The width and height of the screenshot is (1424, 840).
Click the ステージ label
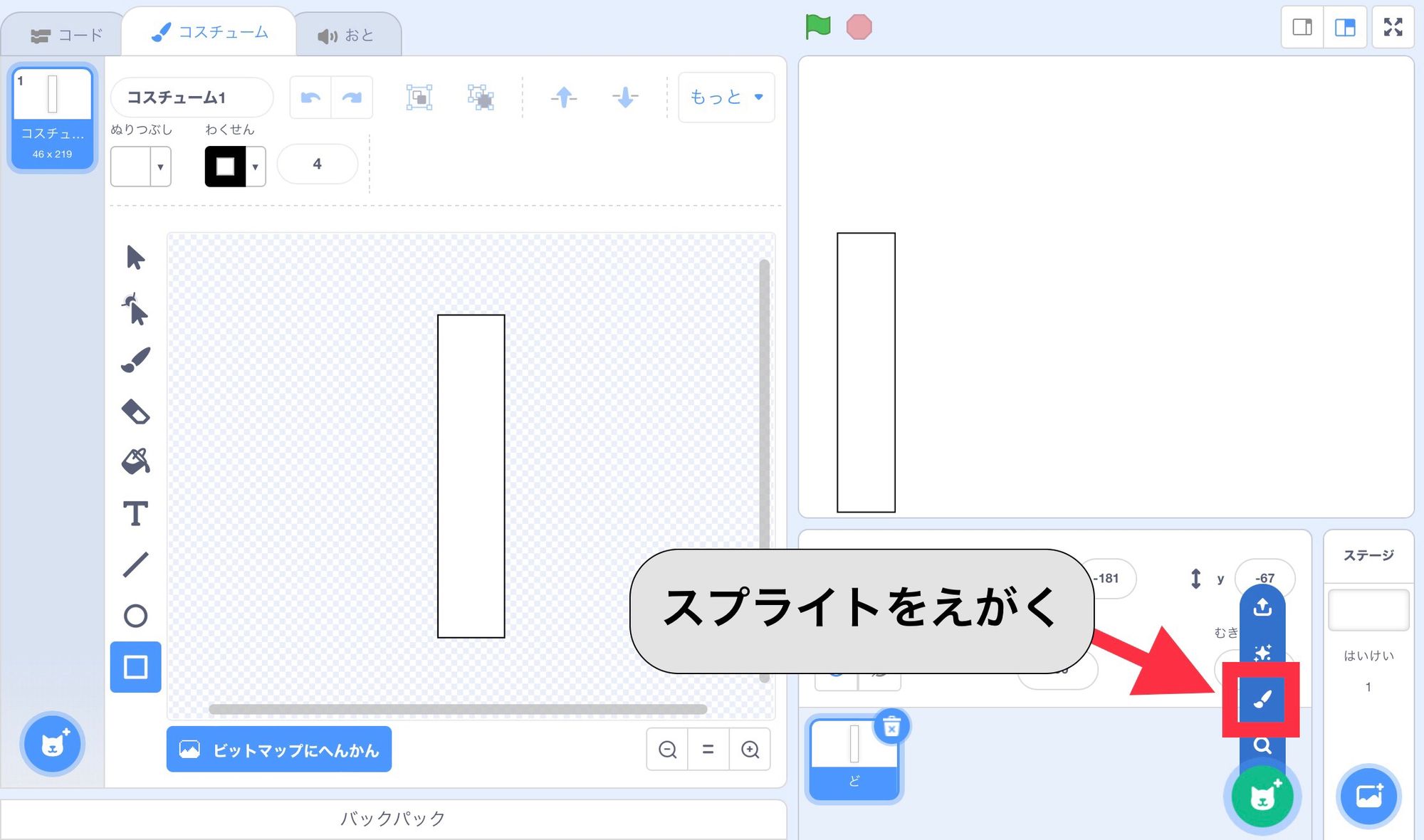(1368, 555)
